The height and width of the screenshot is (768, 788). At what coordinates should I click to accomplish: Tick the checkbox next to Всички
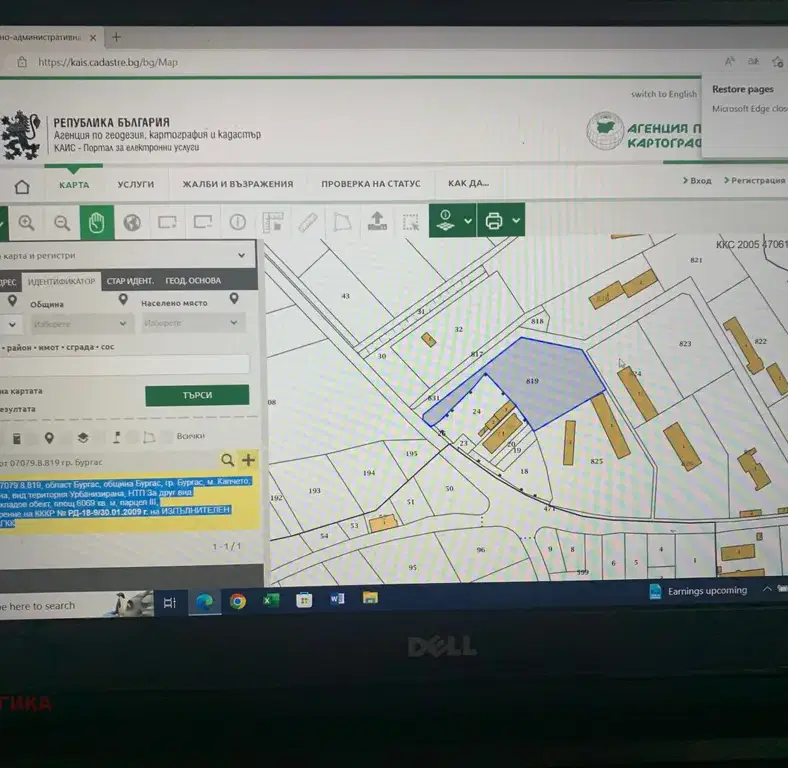pos(167,436)
